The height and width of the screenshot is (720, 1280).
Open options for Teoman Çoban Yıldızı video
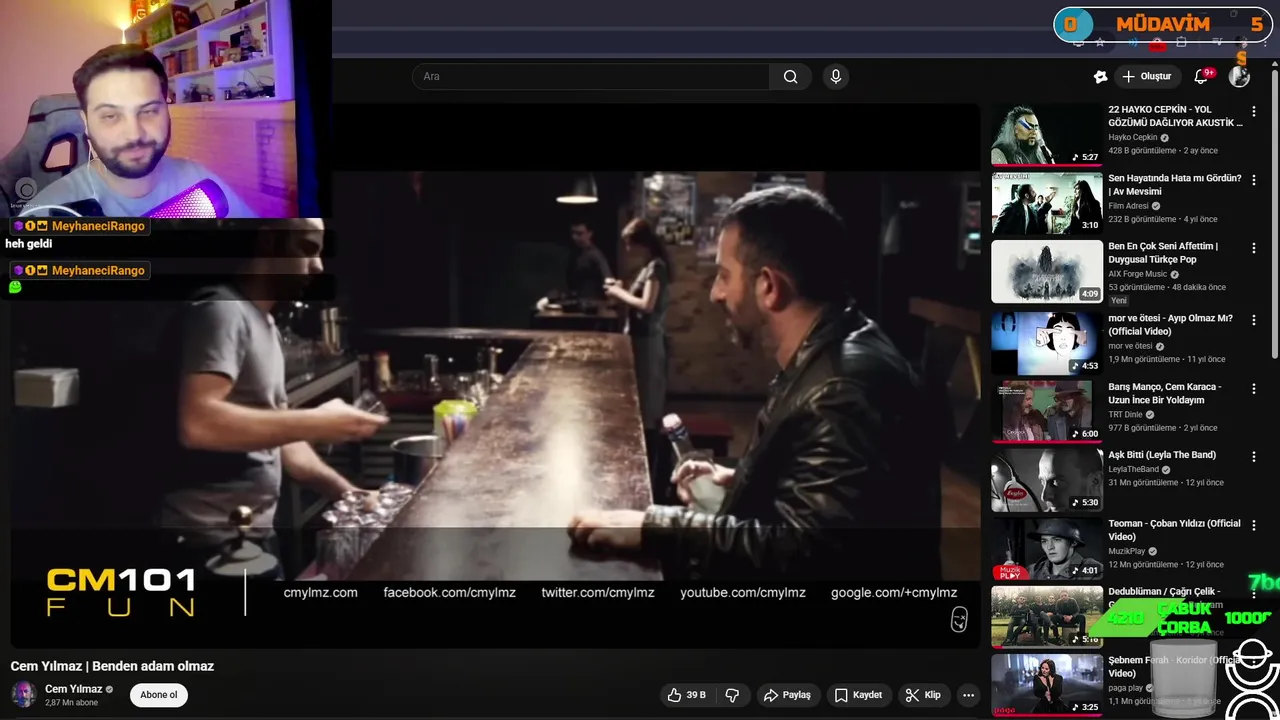click(1254, 525)
